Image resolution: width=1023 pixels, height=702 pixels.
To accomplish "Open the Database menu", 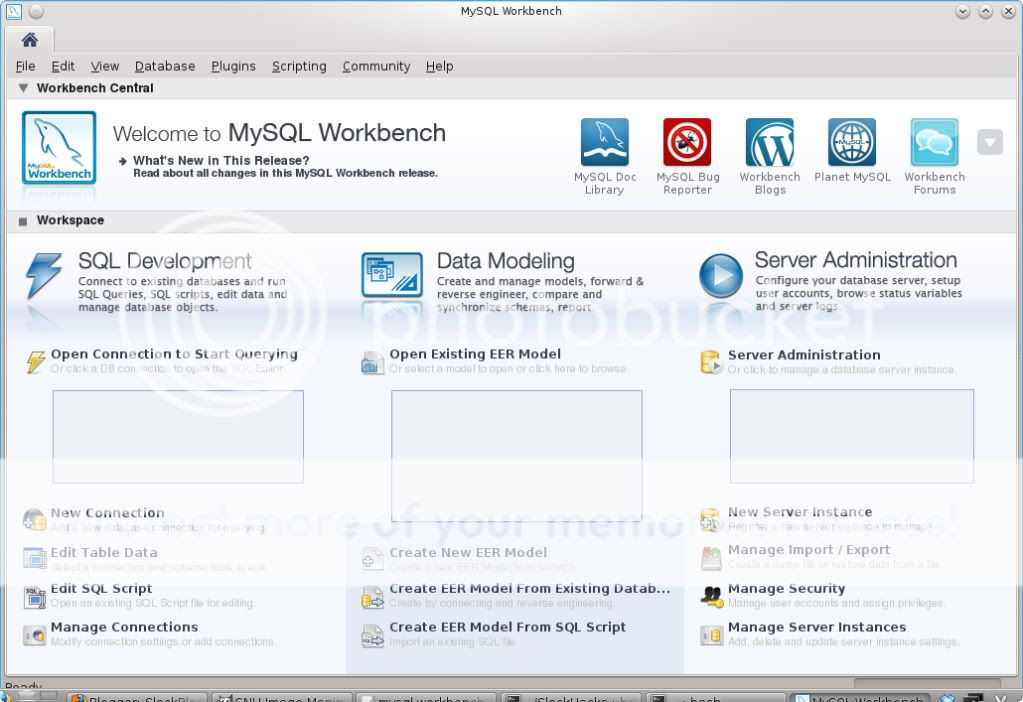I will (x=165, y=66).
